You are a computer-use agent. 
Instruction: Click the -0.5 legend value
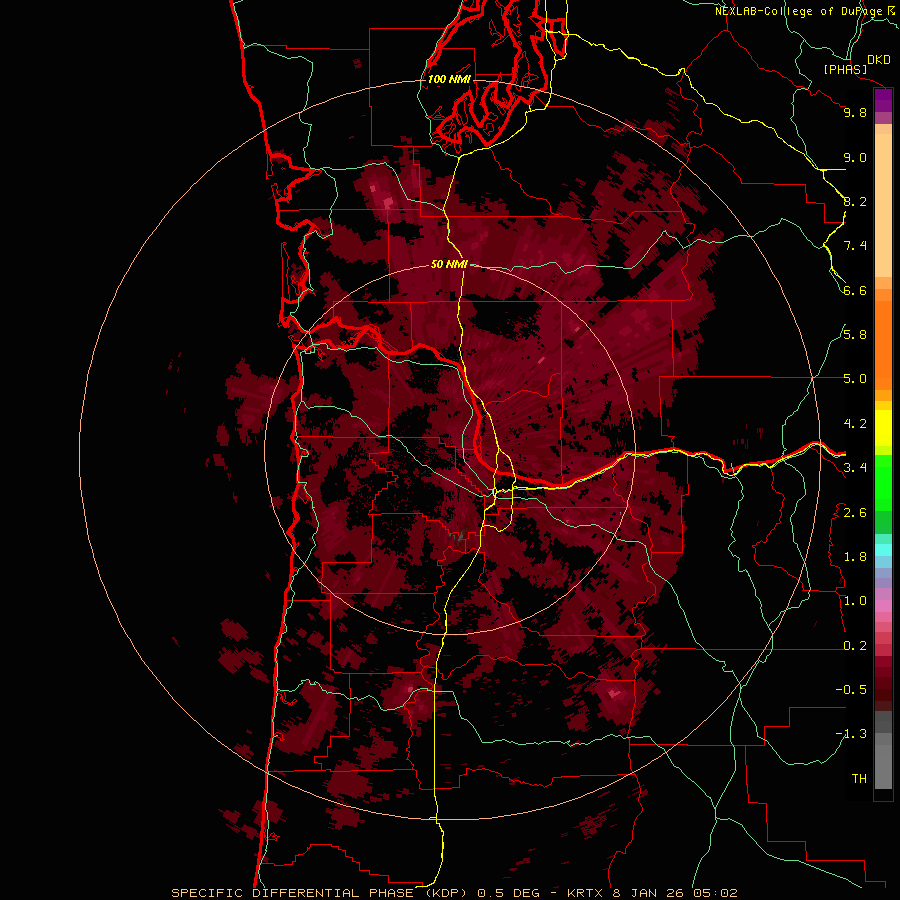tap(851, 690)
